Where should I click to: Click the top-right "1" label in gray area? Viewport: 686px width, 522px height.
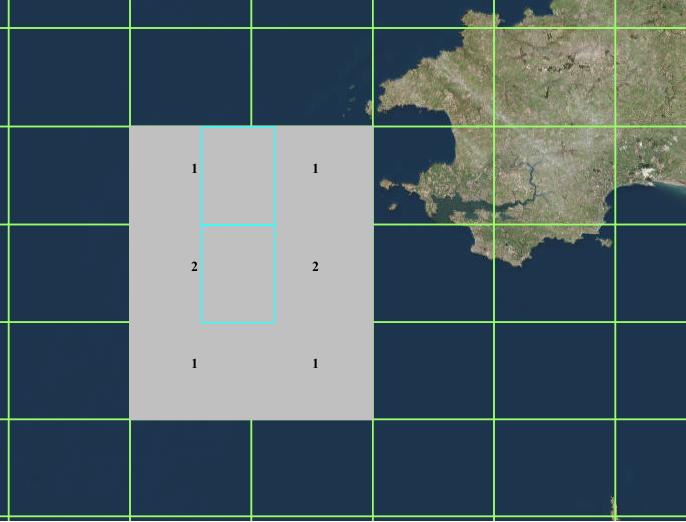pos(315,169)
